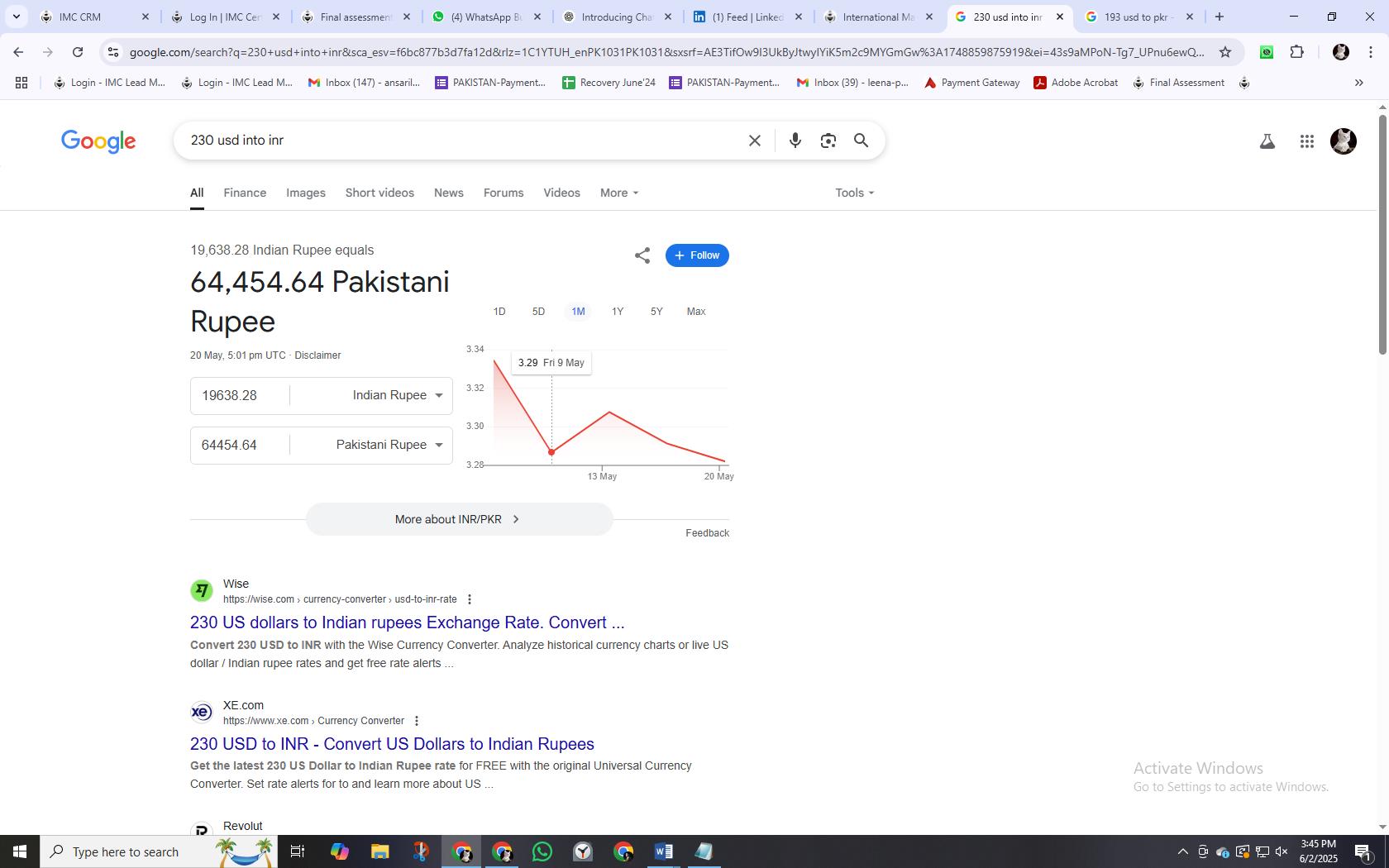Open a new browser tab
This screenshot has width=1389, height=868.
point(1219,17)
